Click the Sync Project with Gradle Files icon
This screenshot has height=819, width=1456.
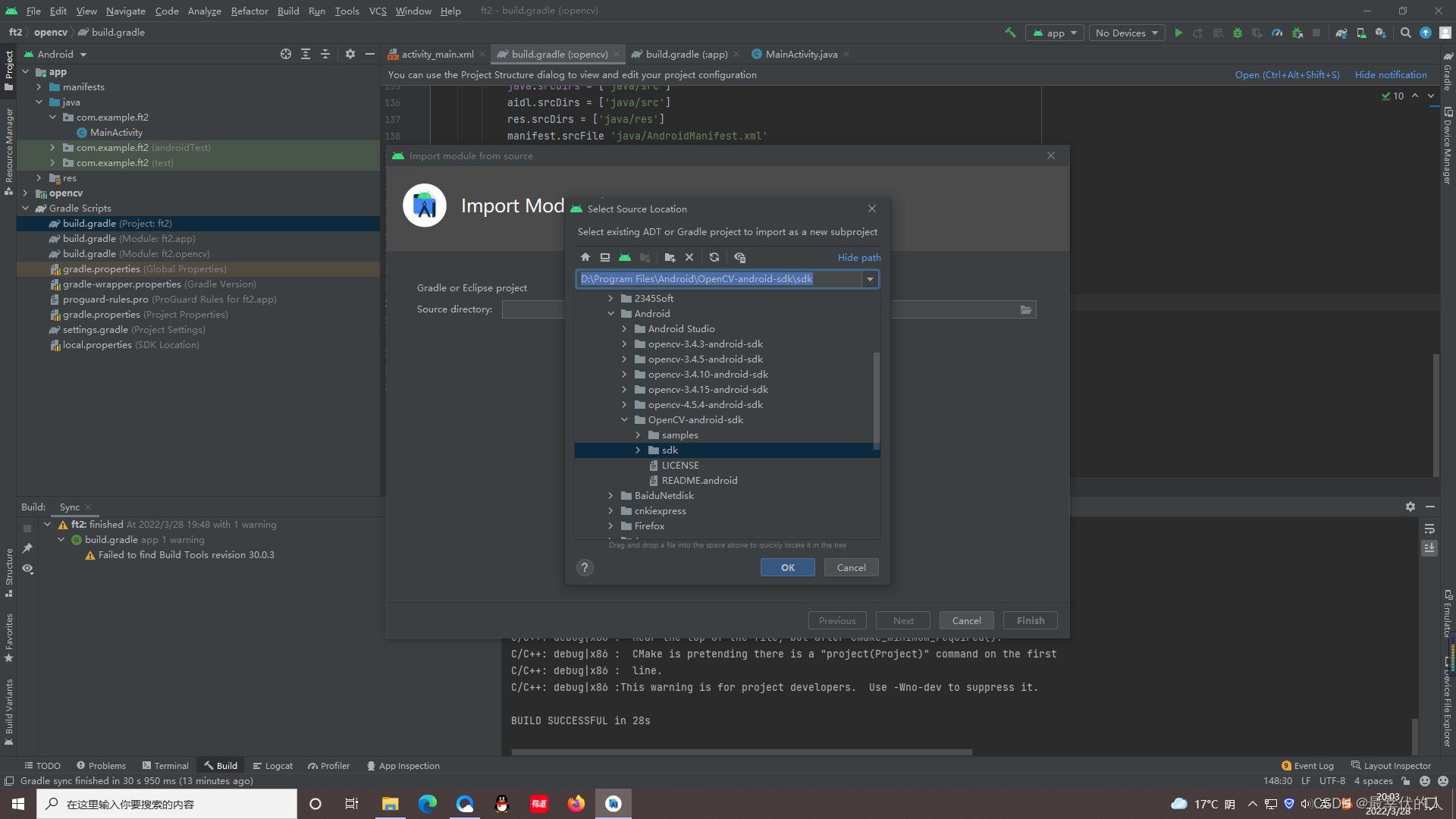click(x=1341, y=33)
